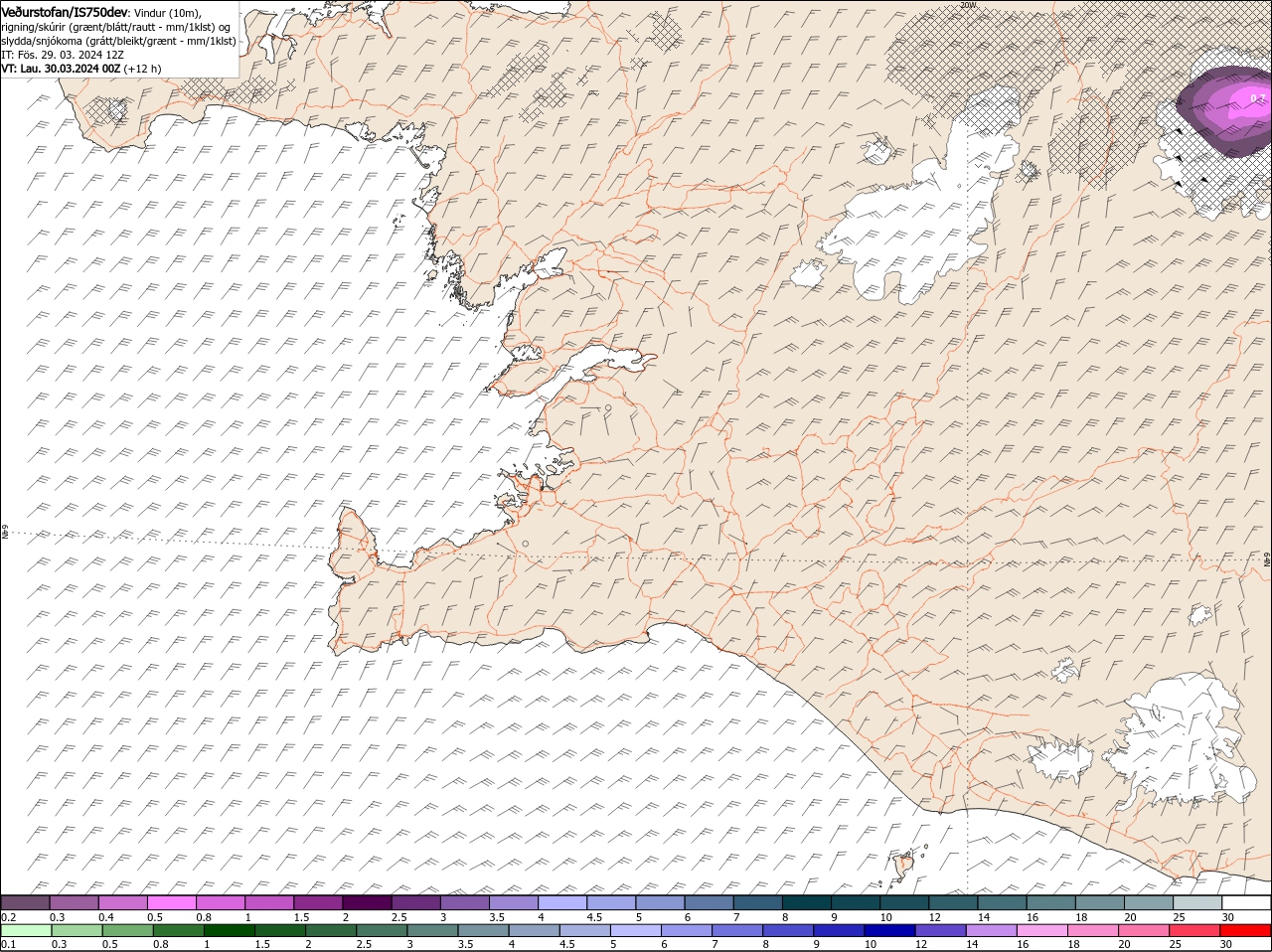Image resolution: width=1272 pixels, height=952 pixels.
Task: Pick the white 30 swatch in upper scale
Action: [1246, 902]
